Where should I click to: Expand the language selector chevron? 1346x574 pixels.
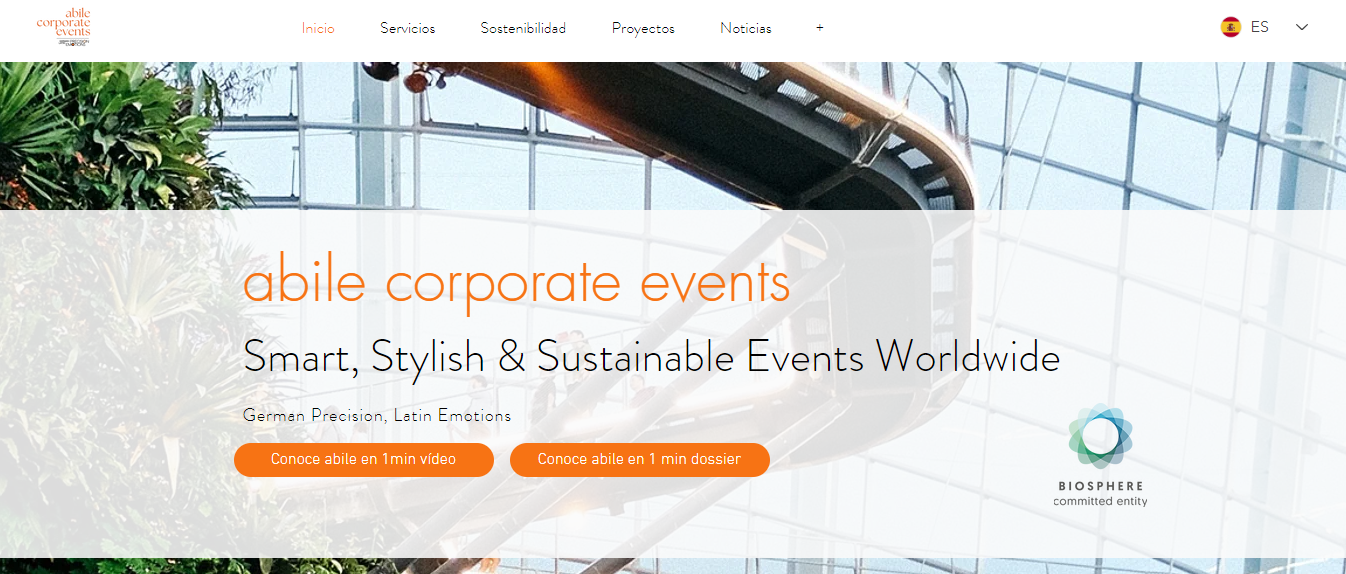coord(1301,27)
